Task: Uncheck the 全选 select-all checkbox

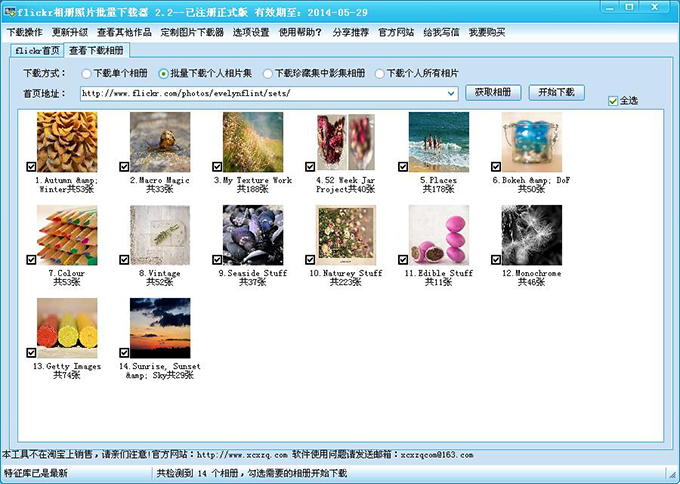Action: click(x=613, y=101)
